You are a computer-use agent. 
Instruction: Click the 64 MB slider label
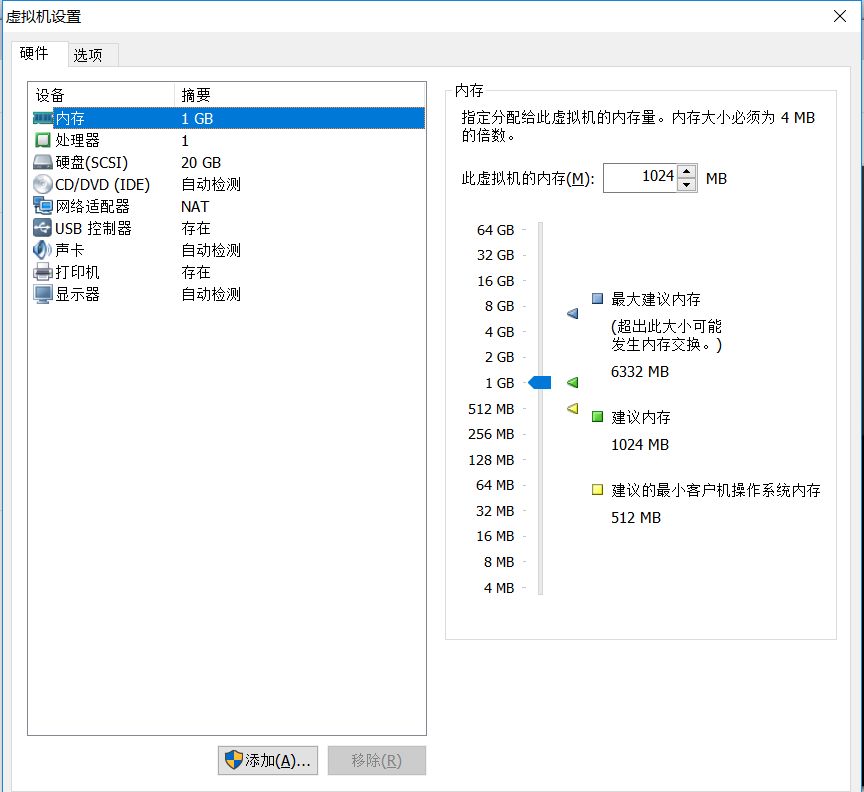click(495, 485)
